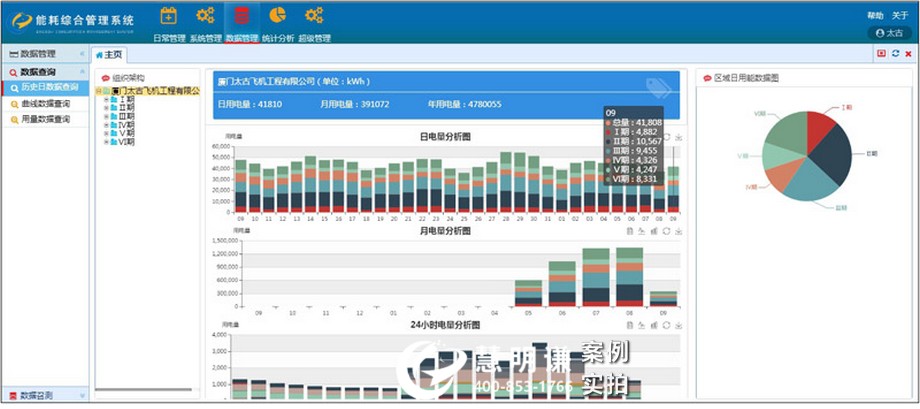Image resolution: width=920 pixels, height=409 pixels.
Task: Open 用量数据查询 in sidebar menu
Action: click(45, 119)
